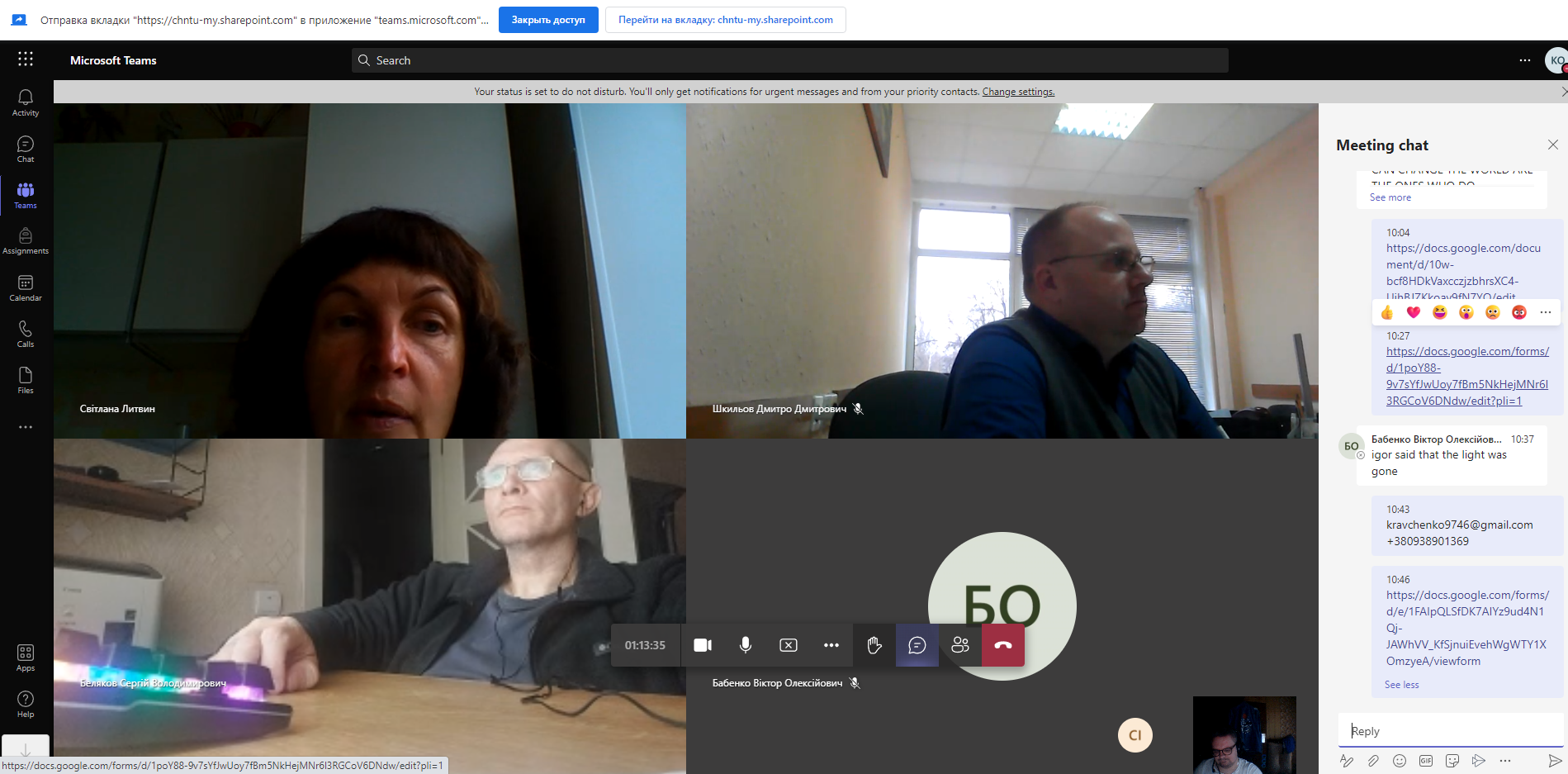1568x774 pixels.
Task: Turn off the camera in meeting toolbar
Action: tap(703, 645)
